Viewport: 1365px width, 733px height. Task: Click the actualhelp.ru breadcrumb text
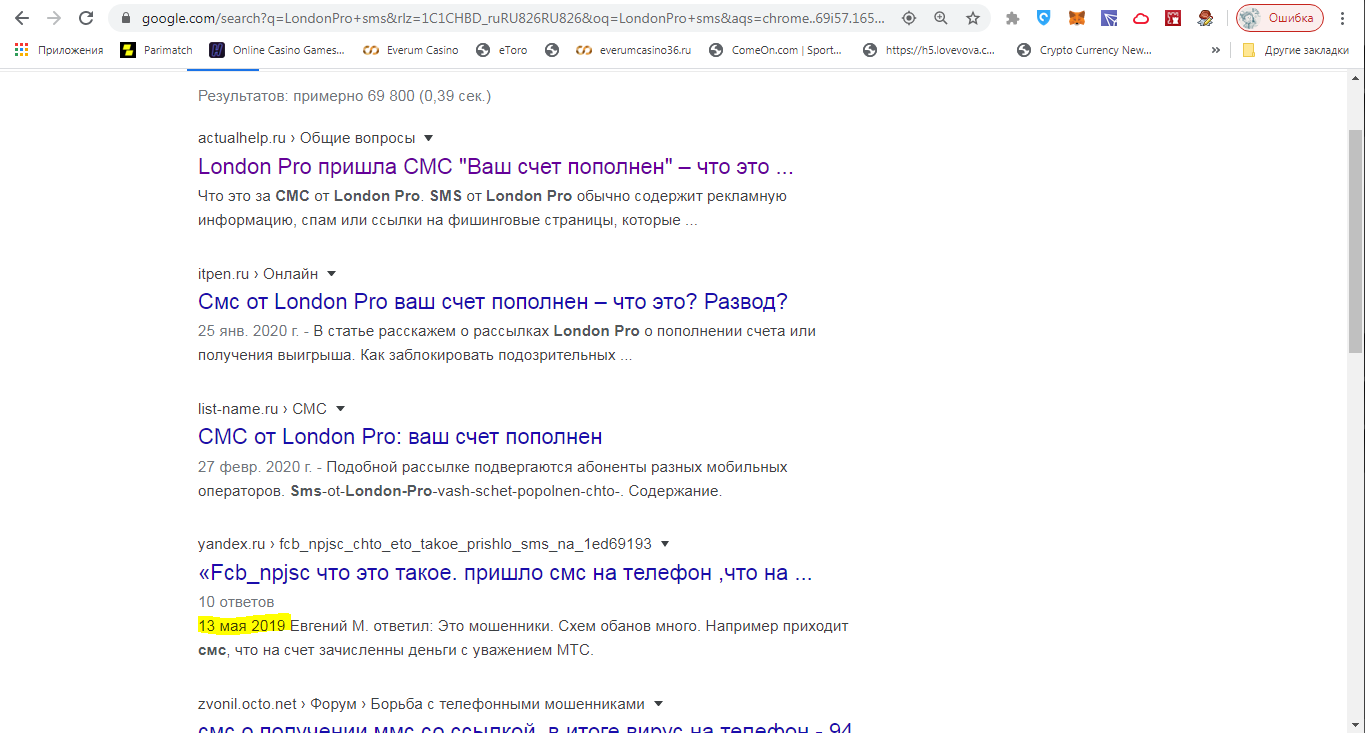(x=307, y=138)
